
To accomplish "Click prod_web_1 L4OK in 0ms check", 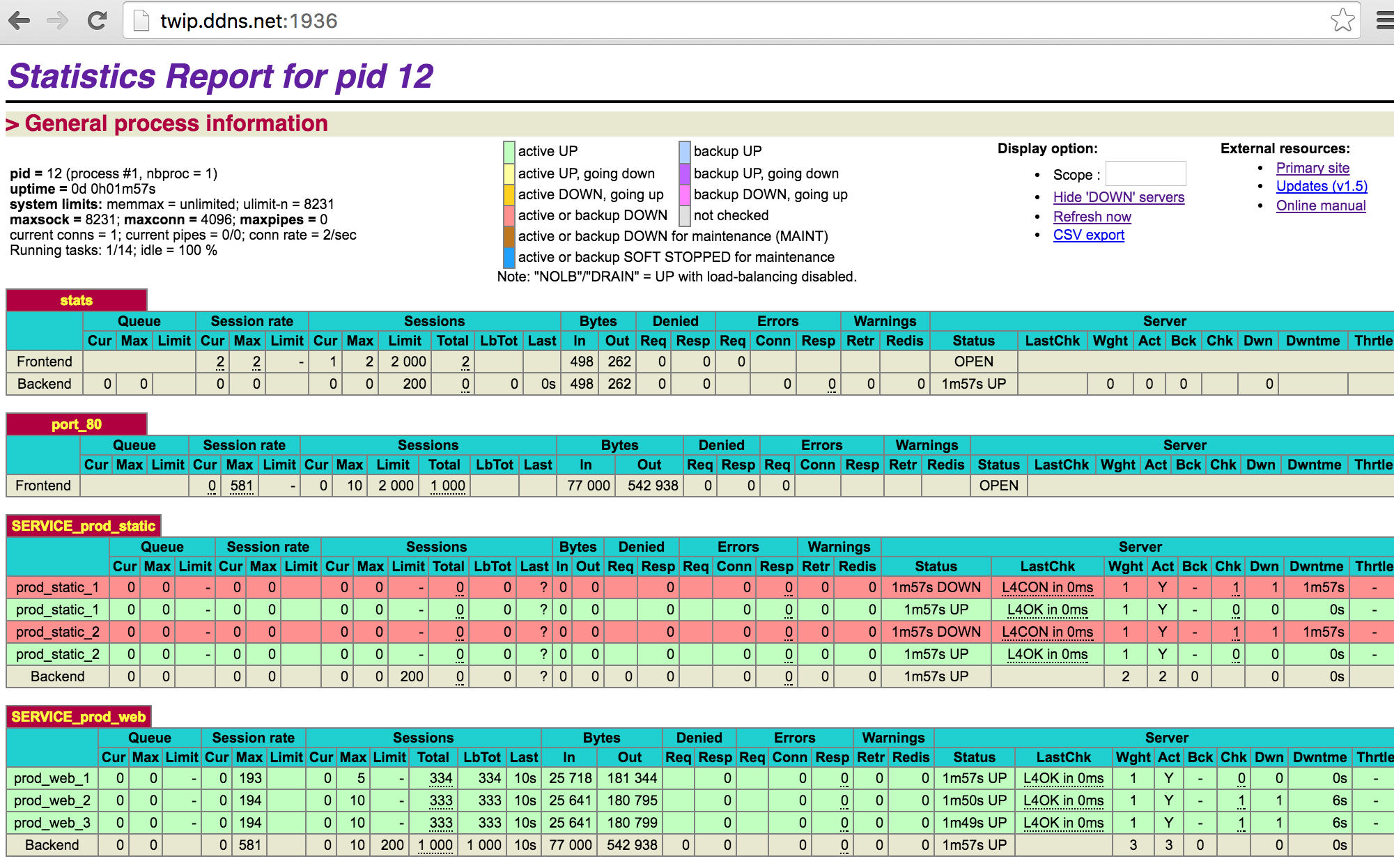I will [1063, 778].
